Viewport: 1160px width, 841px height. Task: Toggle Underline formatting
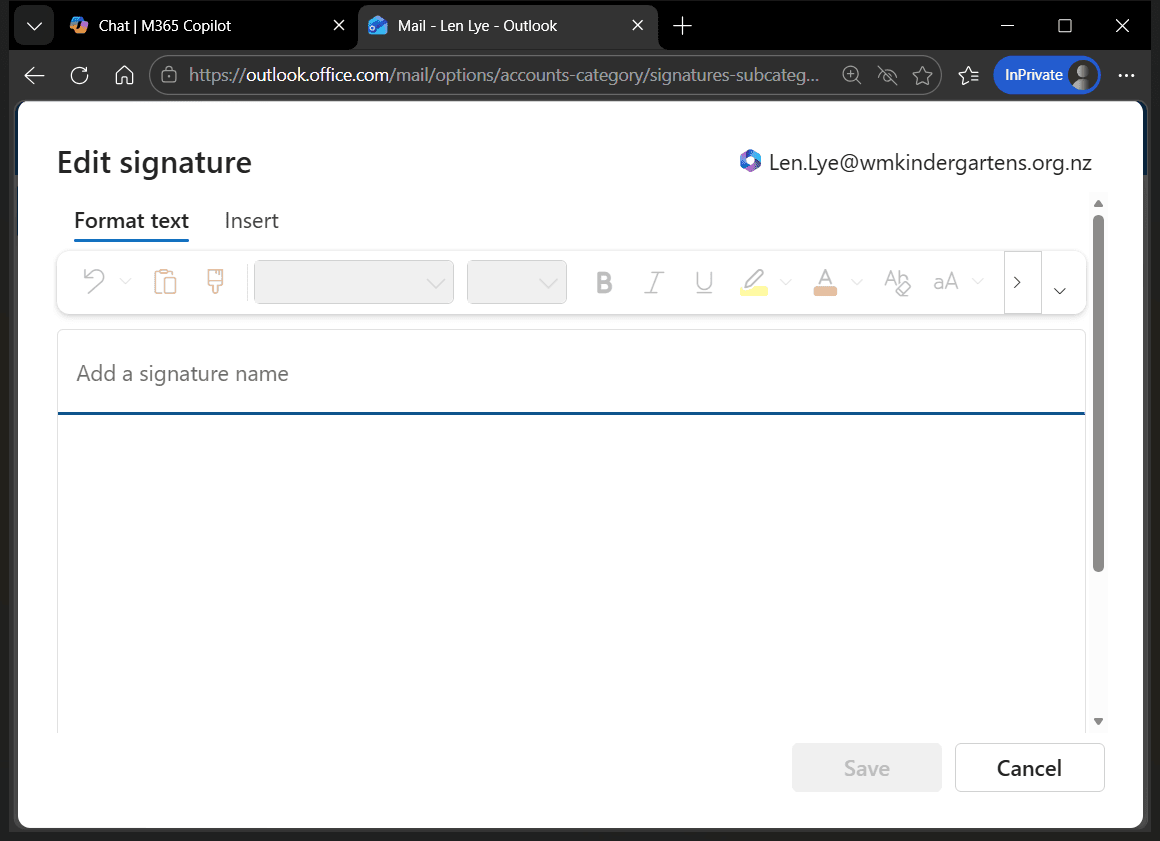704,283
